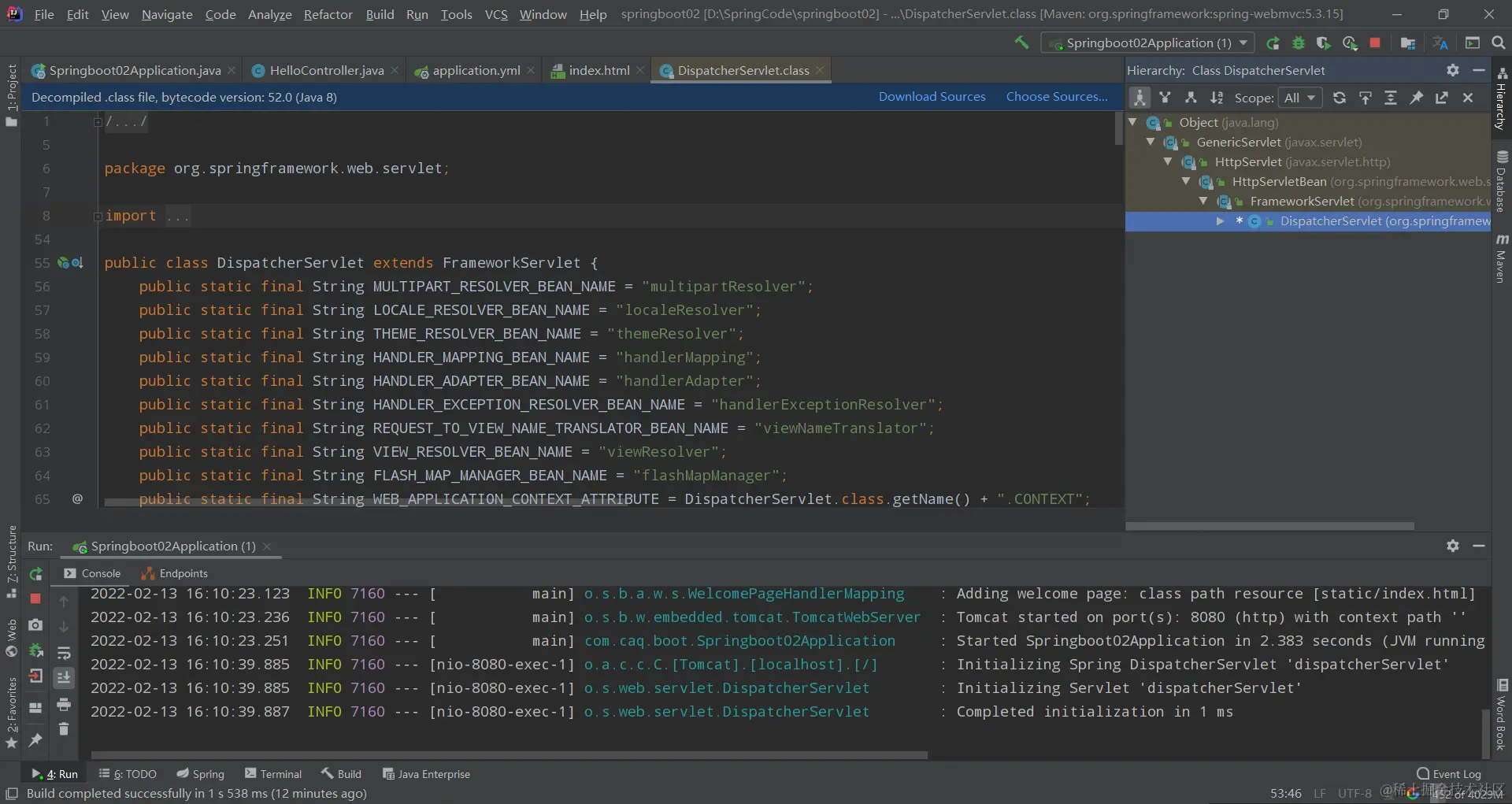Collapse the HttpServletBean hierarchy node
The height and width of the screenshot is (804, 1512).
tap(1186, 181)
